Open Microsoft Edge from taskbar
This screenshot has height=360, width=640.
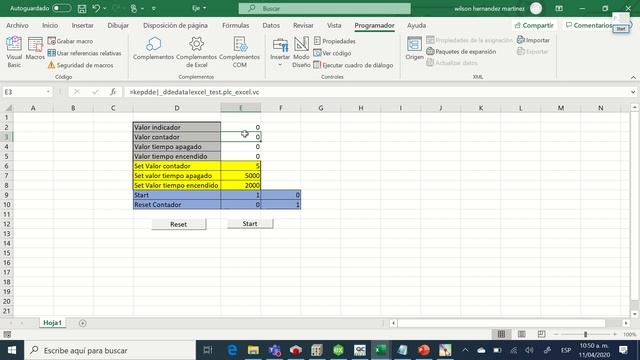point(232,350)
